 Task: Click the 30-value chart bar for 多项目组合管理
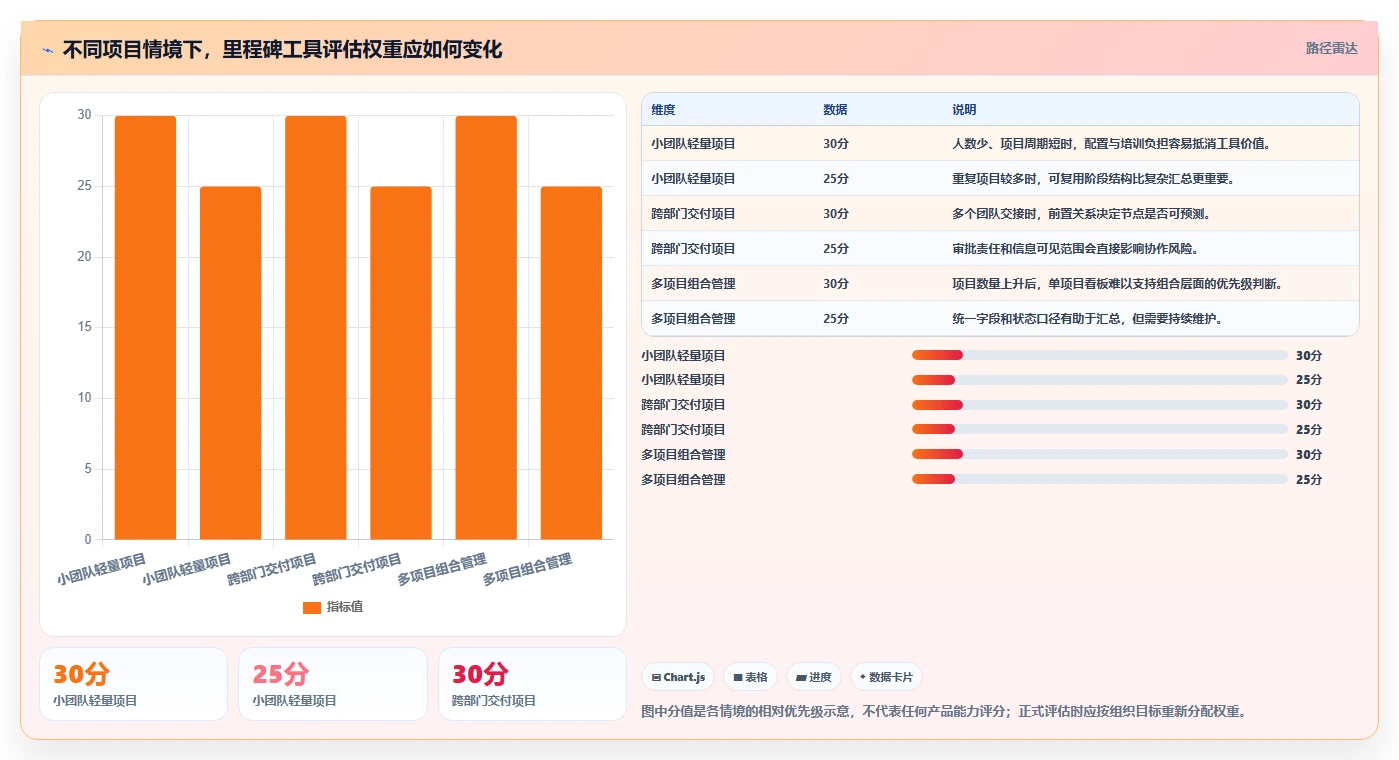(x=486, y=328)
